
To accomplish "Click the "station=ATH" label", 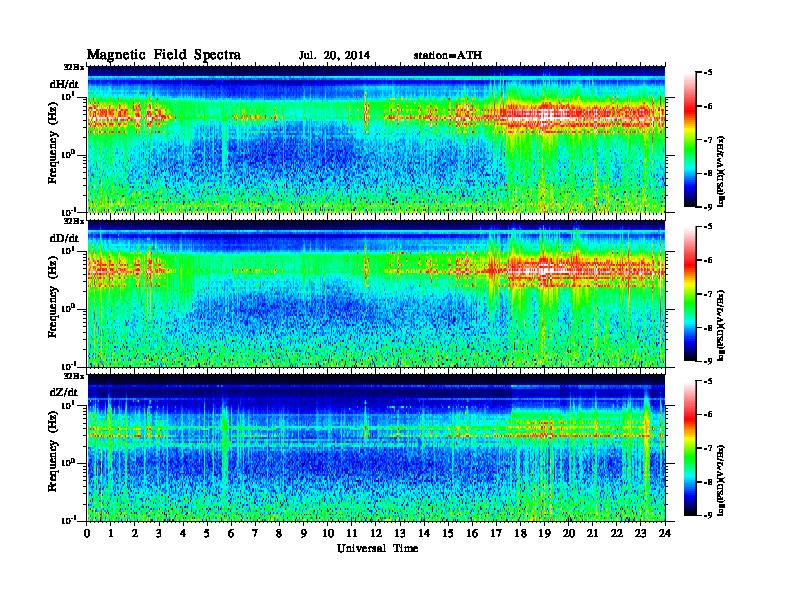I will (x=448, y=56).
